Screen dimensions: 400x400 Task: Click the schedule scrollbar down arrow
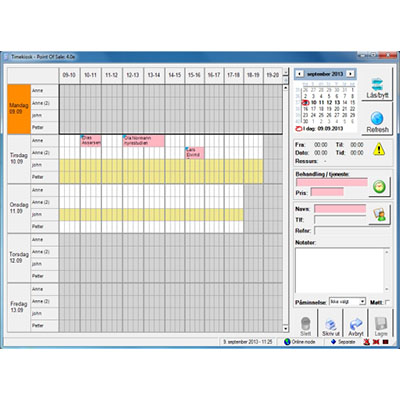click(x=285, y=329)
